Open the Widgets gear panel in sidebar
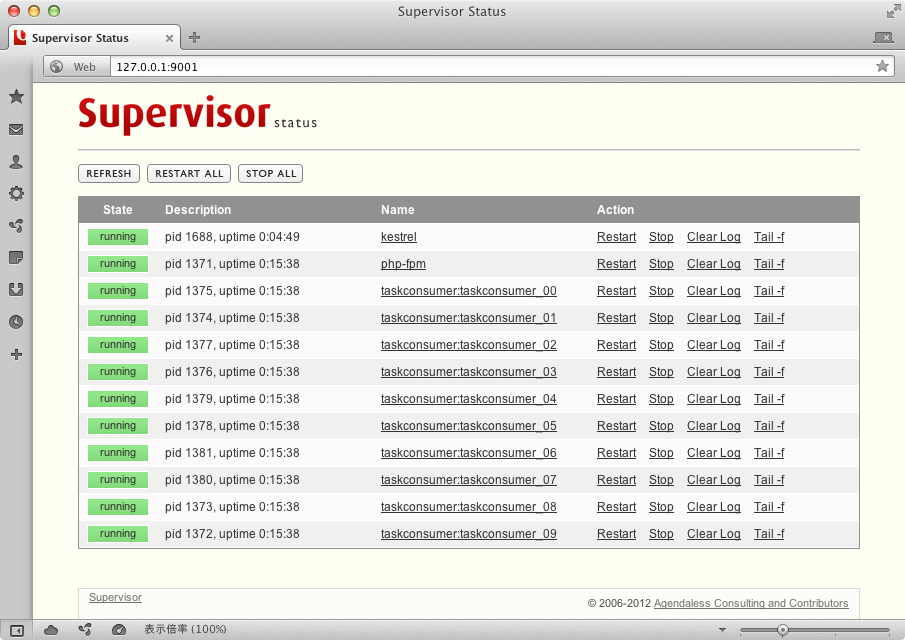Image resolution: width=905 pixels, height=640 pixels. coord(16,193)
